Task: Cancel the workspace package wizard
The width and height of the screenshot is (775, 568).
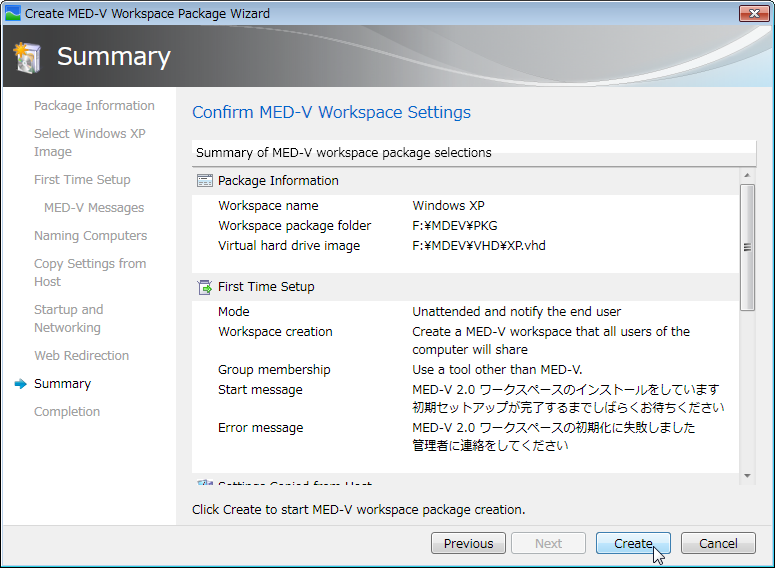Action: (718, 543)
